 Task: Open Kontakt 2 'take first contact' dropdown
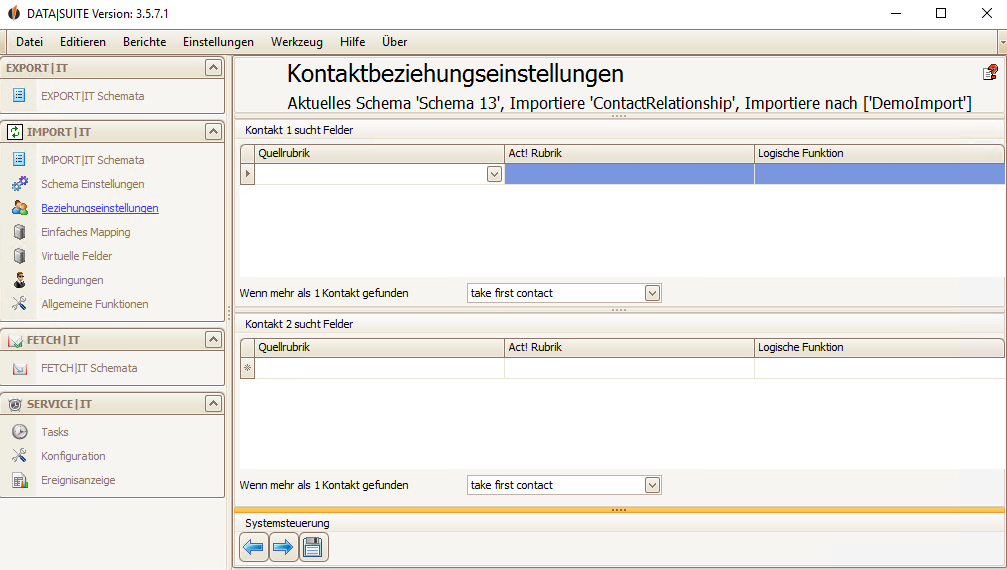pyautogui.click(x=652, y=485)
